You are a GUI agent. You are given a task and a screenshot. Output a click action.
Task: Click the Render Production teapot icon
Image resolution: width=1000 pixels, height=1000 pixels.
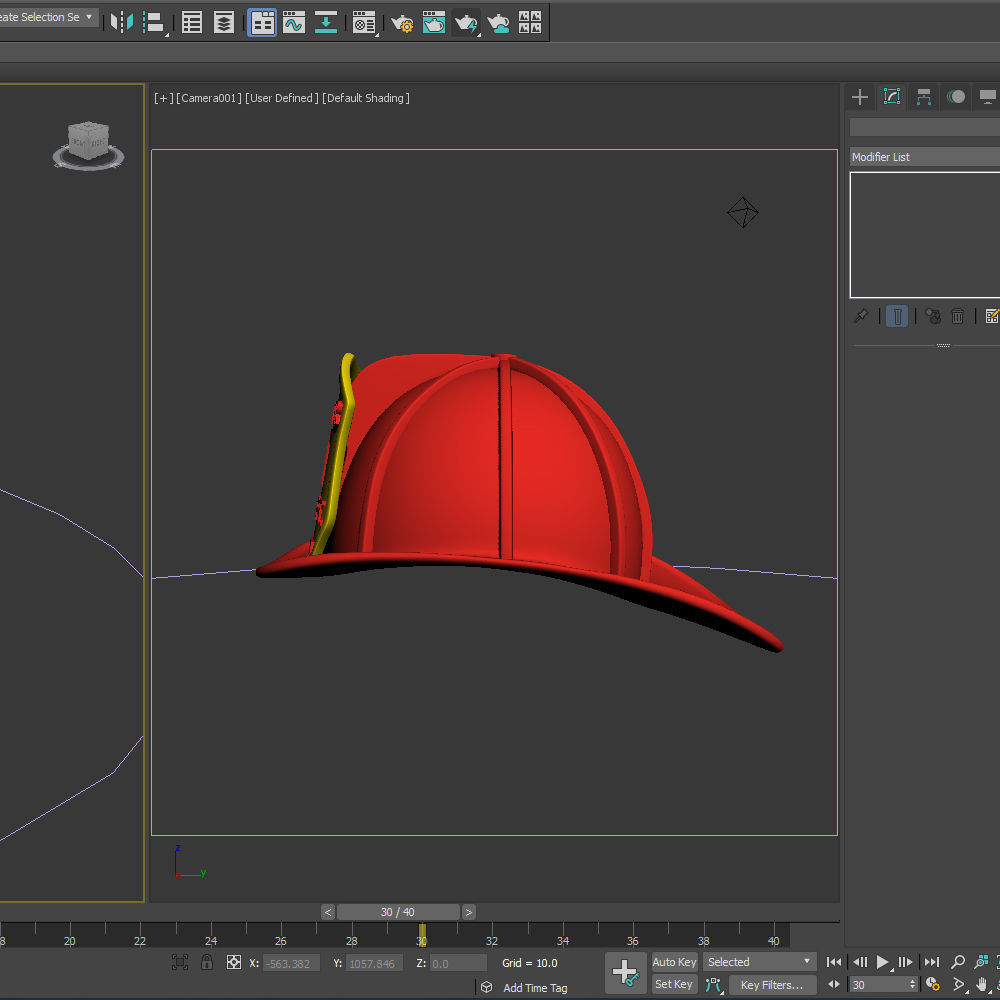pyautogui.click(x=466, y=22)
